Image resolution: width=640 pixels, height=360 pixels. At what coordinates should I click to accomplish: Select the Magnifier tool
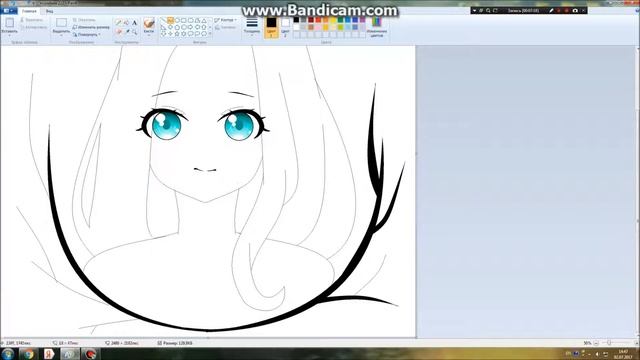(134, 31)
